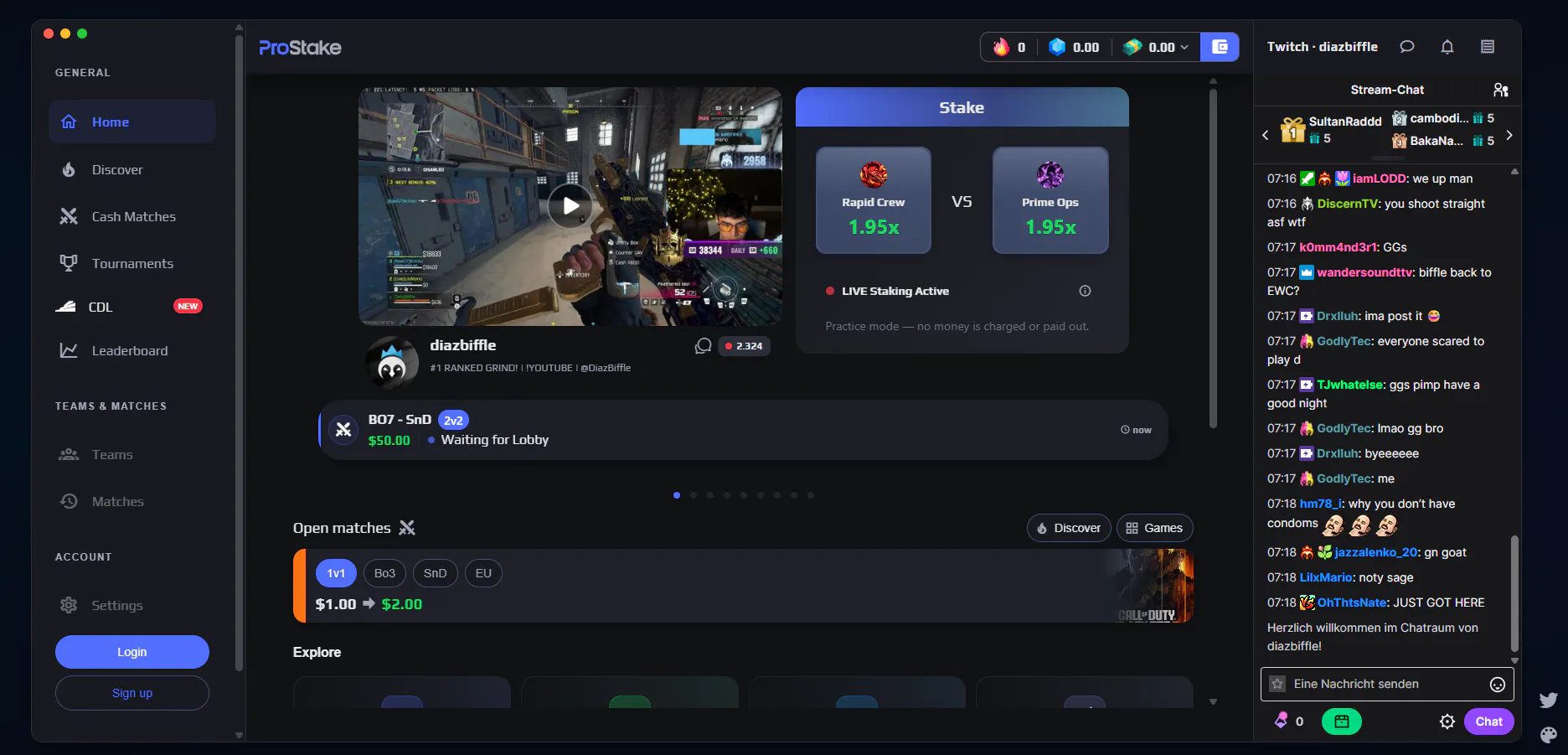The width and height of the screenshot is (1568, 755).
Task: Stake on Rapid Crew at 1.95x
Action: (874, 200)
